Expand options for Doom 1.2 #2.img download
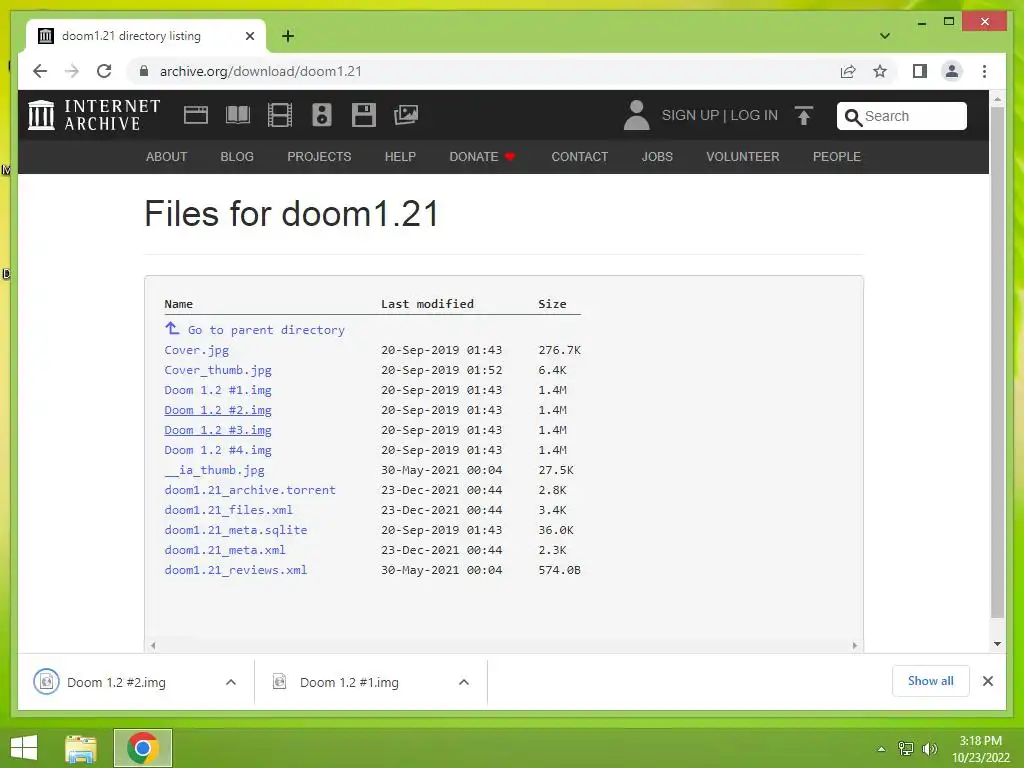 click(231, 682)
